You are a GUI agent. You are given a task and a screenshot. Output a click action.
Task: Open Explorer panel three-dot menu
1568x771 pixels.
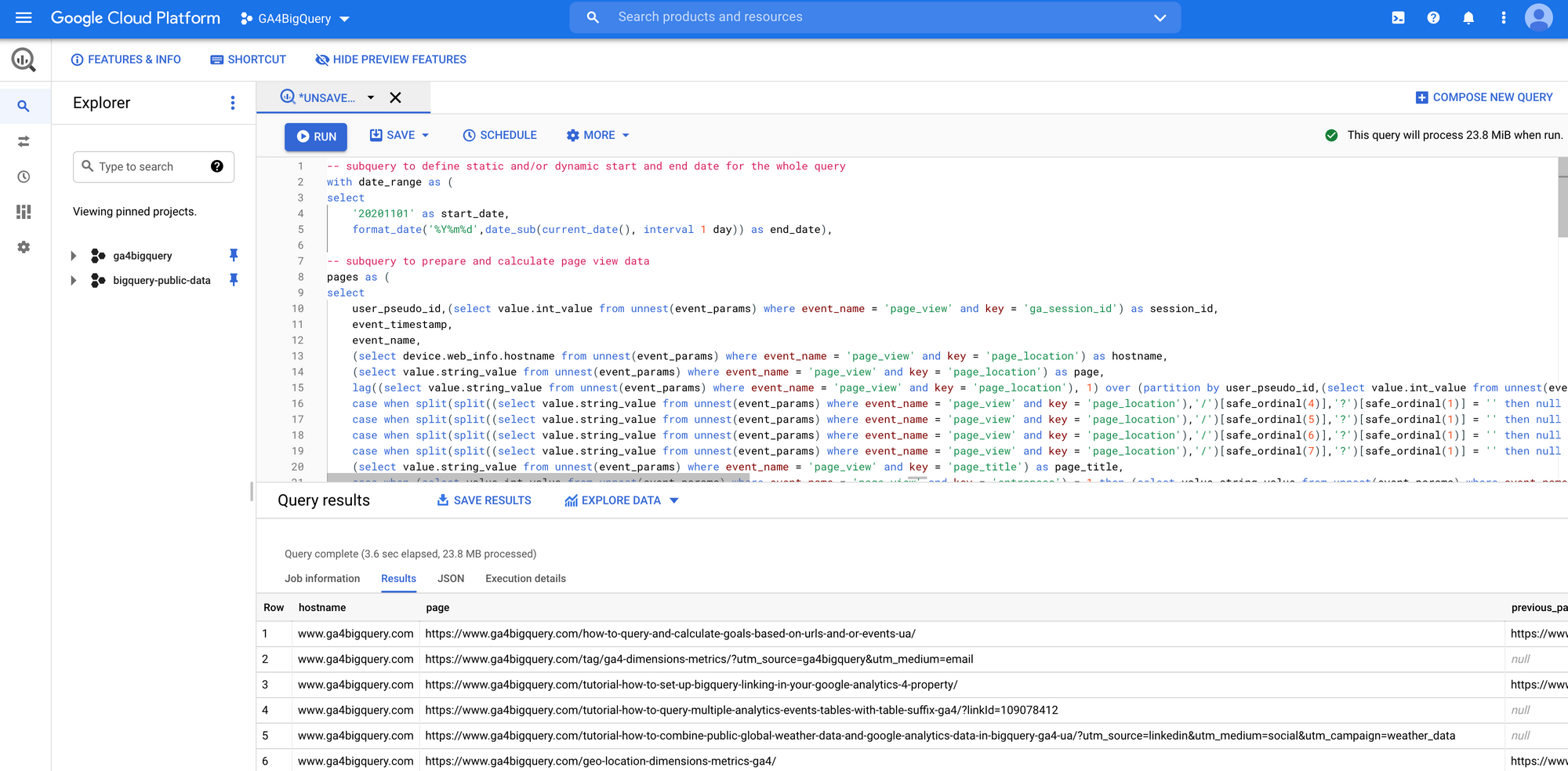tap(232, 103)
